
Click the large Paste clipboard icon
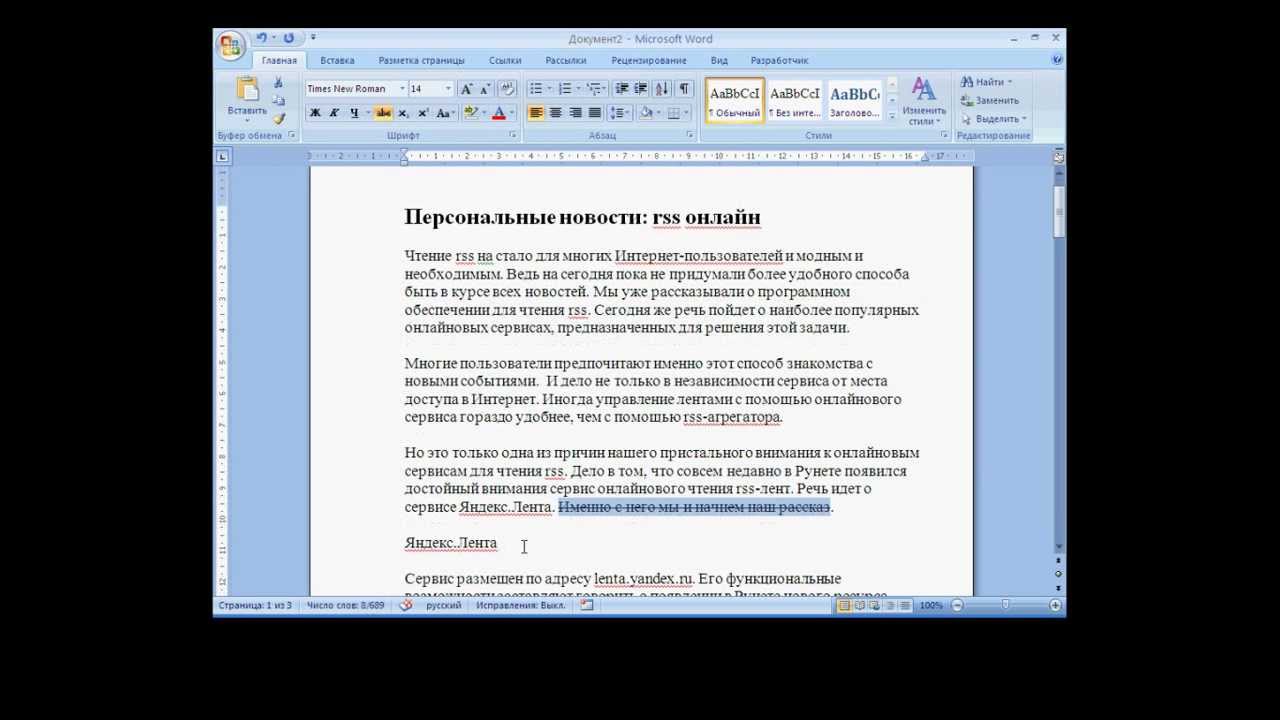(x=246, y=88)
